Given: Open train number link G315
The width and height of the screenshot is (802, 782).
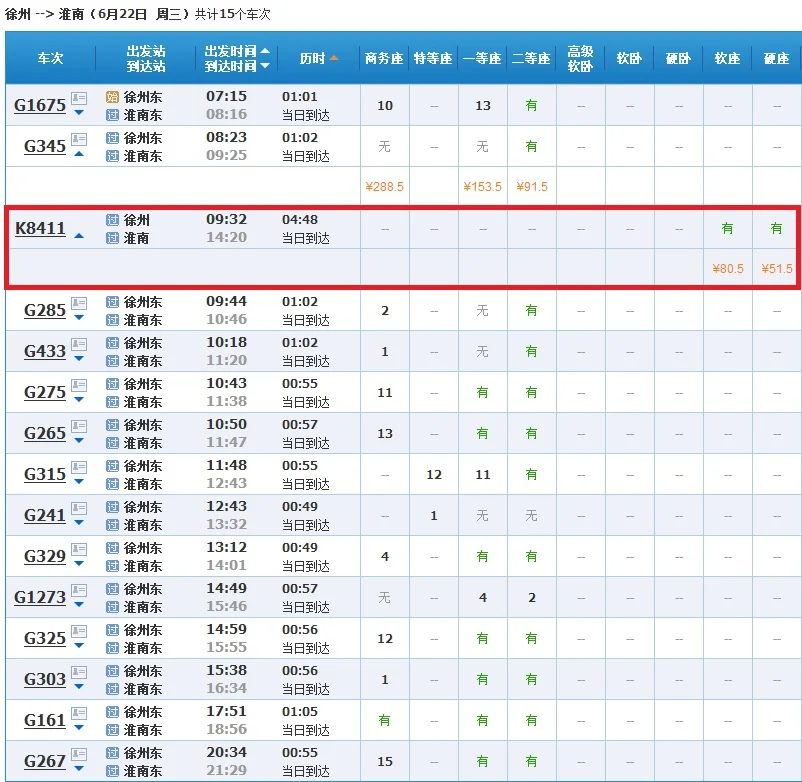Looking at the screenshot, I should pos(45,475).
